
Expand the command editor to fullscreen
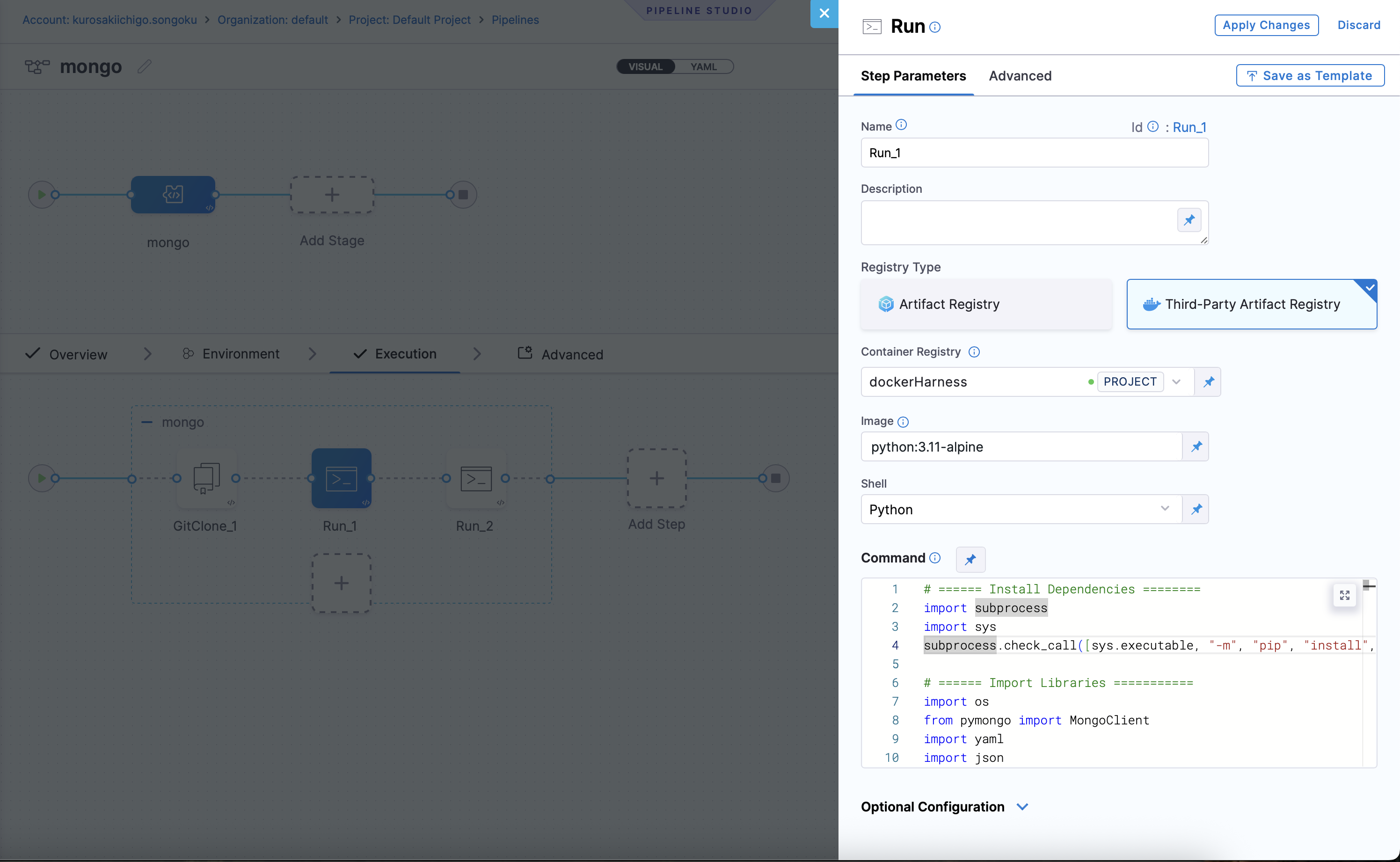(x=1345, y=595)
